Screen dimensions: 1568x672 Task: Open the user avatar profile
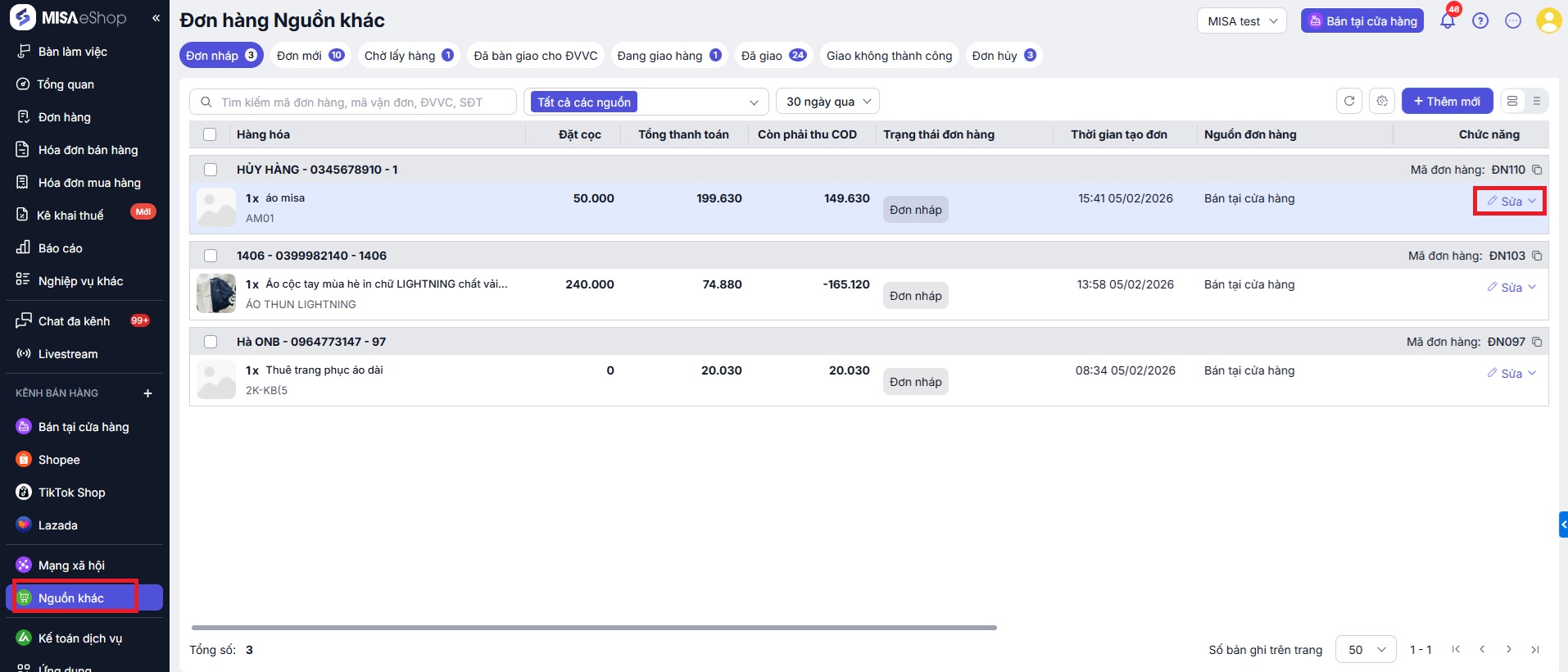(x=1548, y=21)
